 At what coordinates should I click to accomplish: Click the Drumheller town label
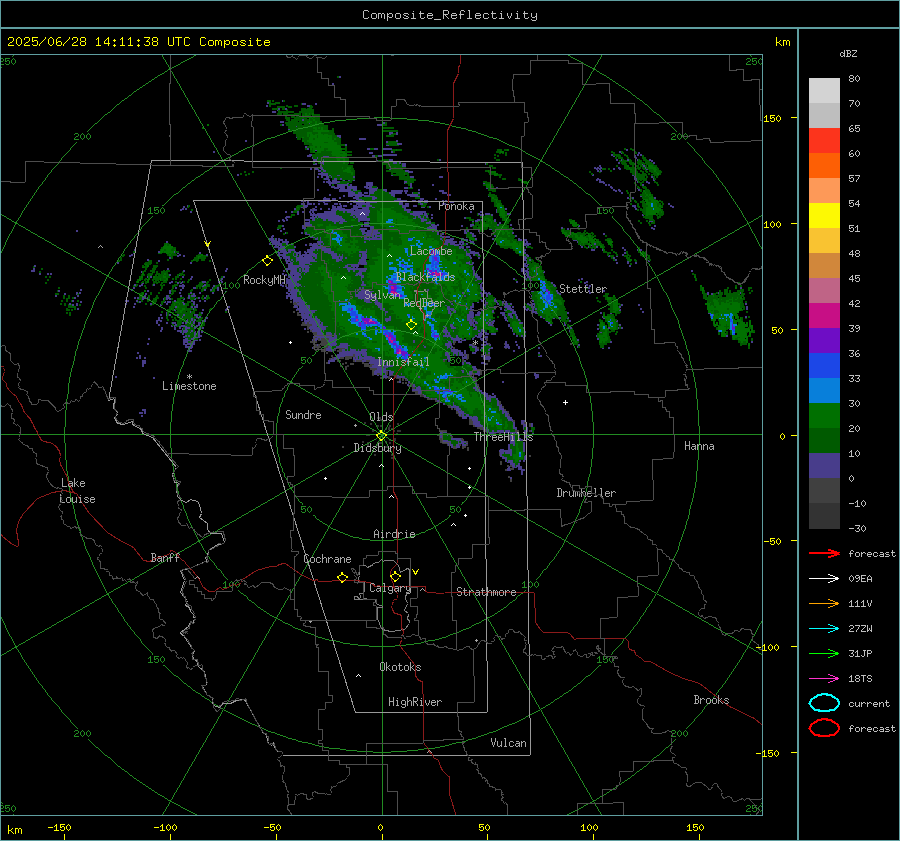click(586, 493)
